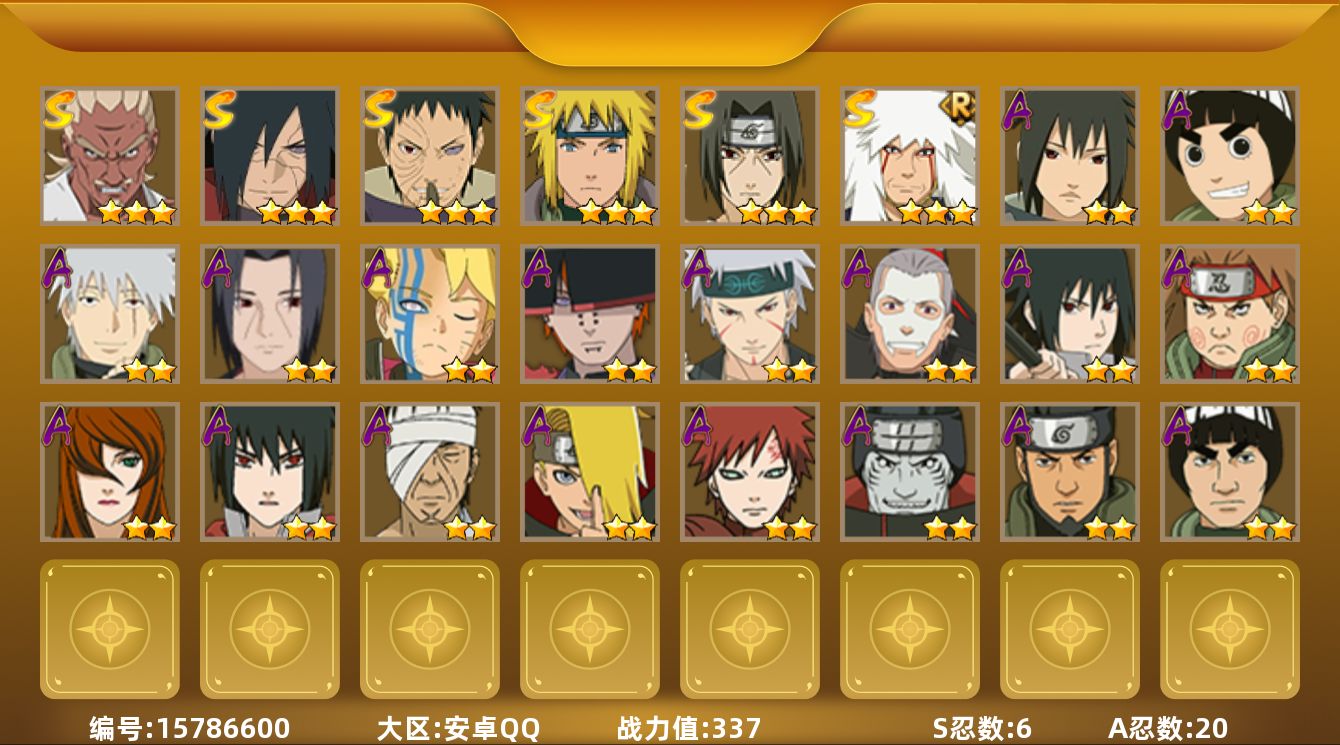1340x745 pixels.
Task: Select the orange-haired ninja with face piercings
Action: (x=589, y=314)
